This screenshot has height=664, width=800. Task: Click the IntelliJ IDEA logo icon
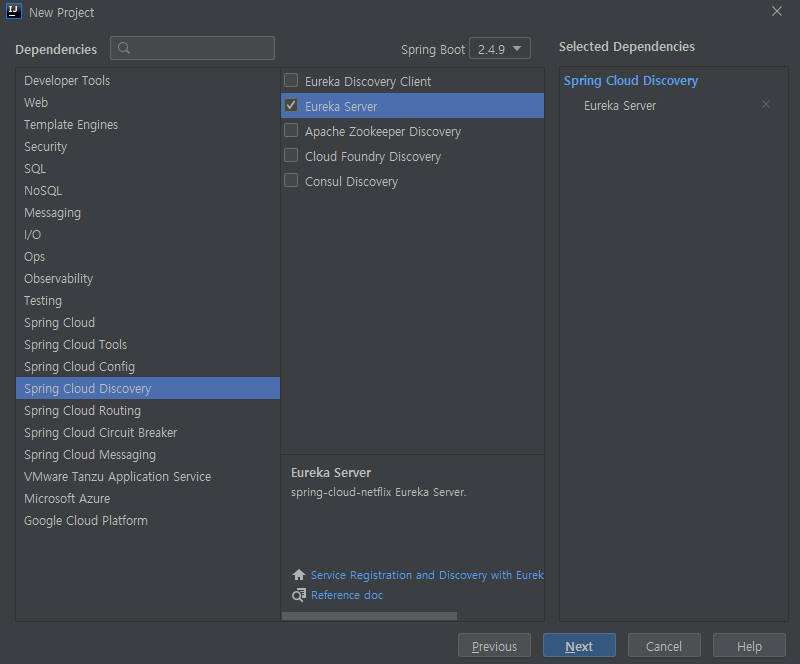pyautogui.click(x=14, y=11)
